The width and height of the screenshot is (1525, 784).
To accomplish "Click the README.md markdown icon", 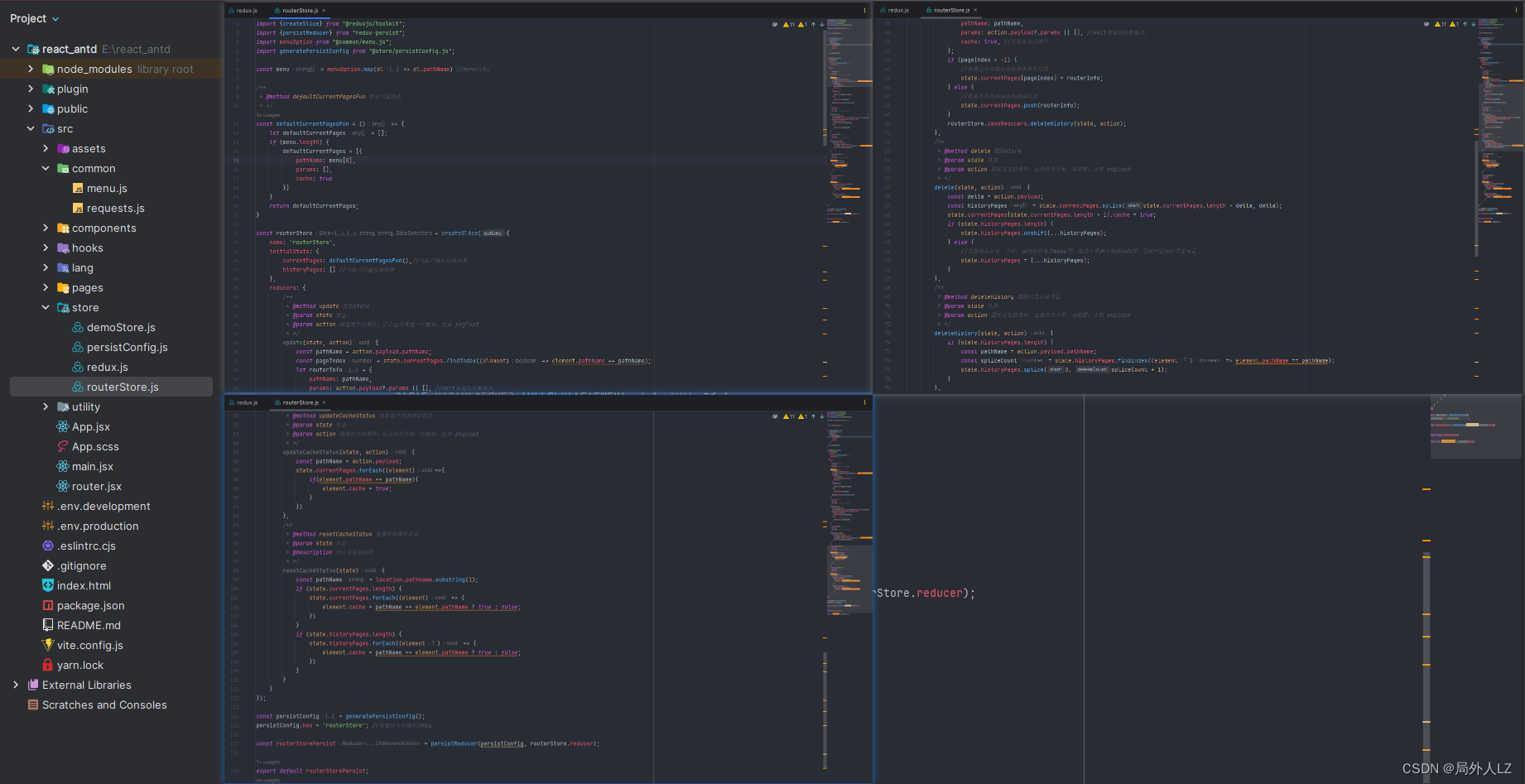I will tap(48, 625).
